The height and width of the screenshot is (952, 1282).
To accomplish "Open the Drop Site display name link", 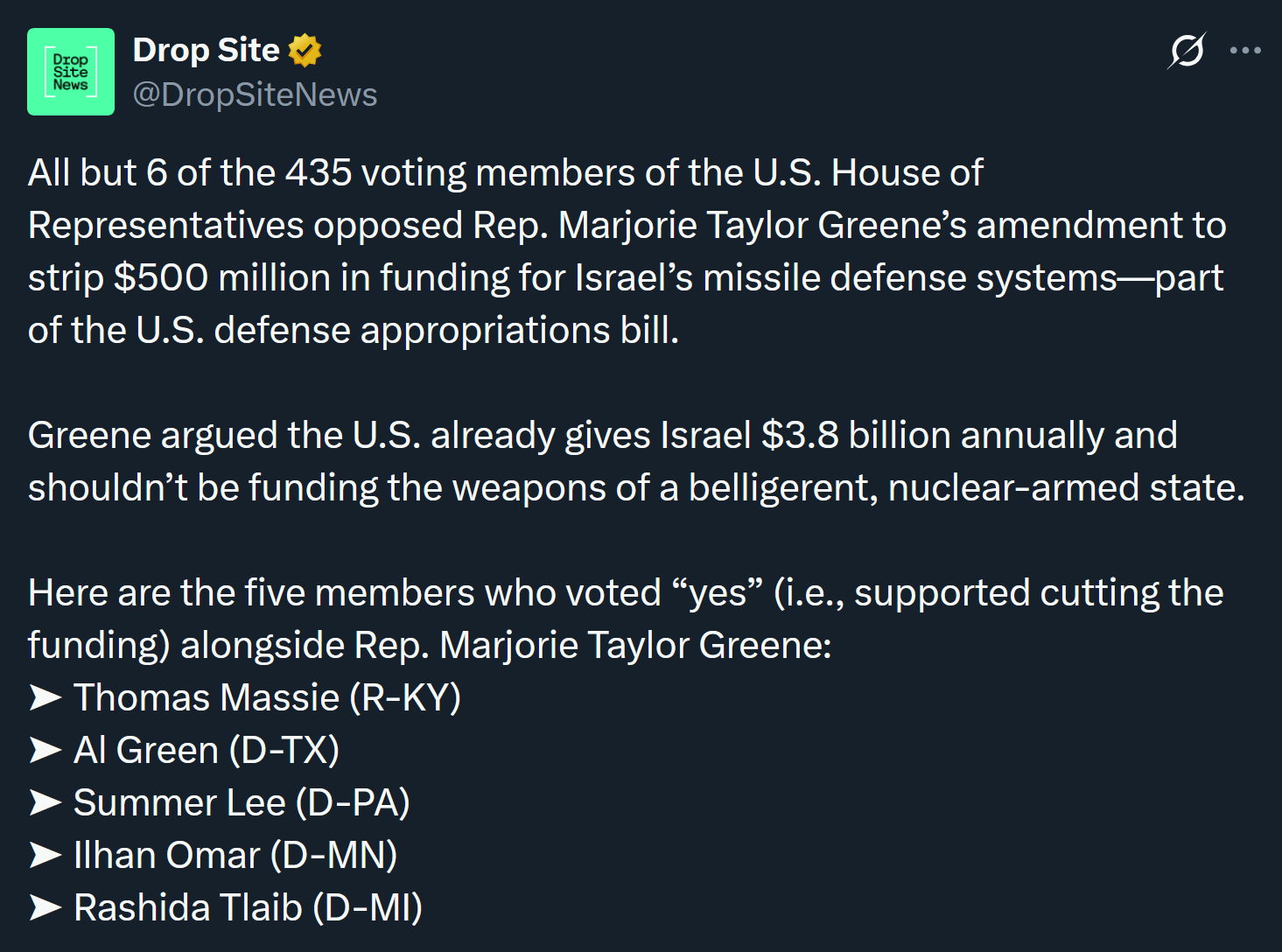I will [x=206, y=50].
